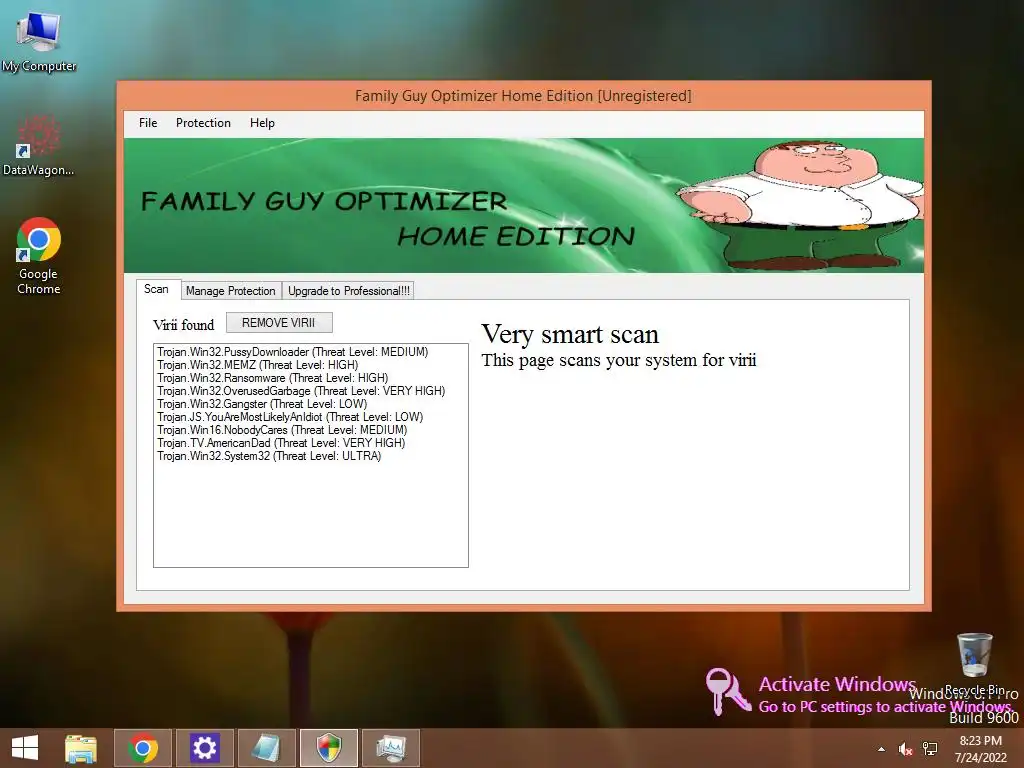Click the Very smart scan heading
Viewport: 1024px width, 768px height.
(570, 334)
